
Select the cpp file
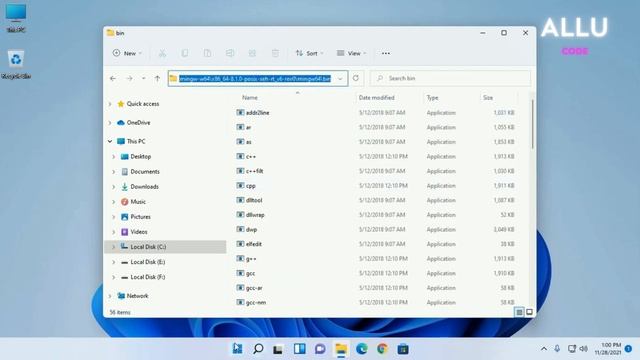[251, 186]
